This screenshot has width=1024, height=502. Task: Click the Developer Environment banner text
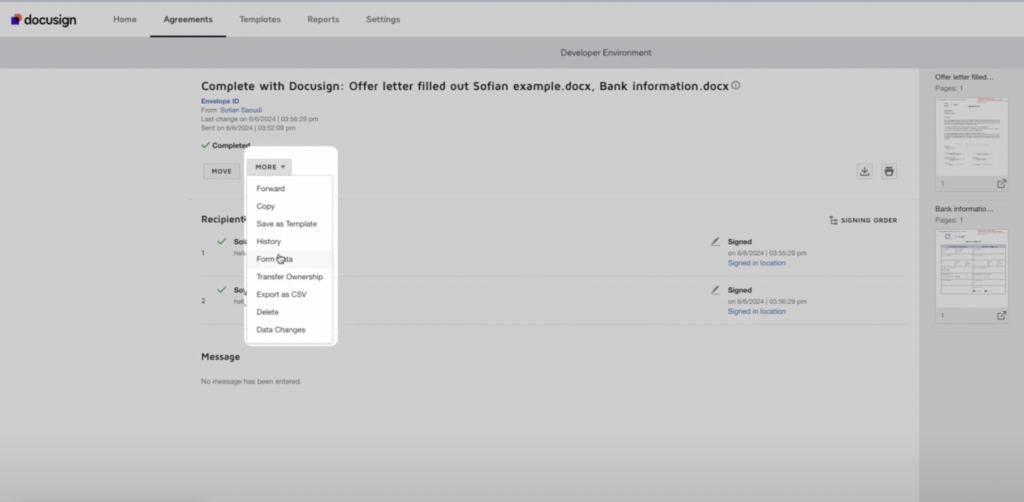click(x=605, y=53)
